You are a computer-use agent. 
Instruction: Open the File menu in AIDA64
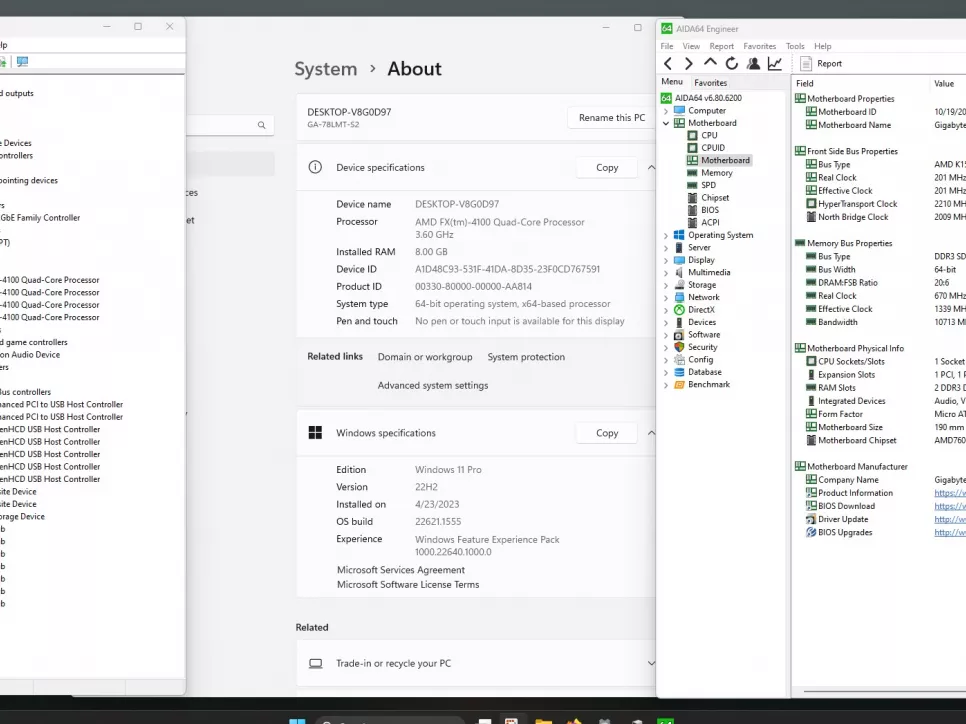click(x=667, y=46)
